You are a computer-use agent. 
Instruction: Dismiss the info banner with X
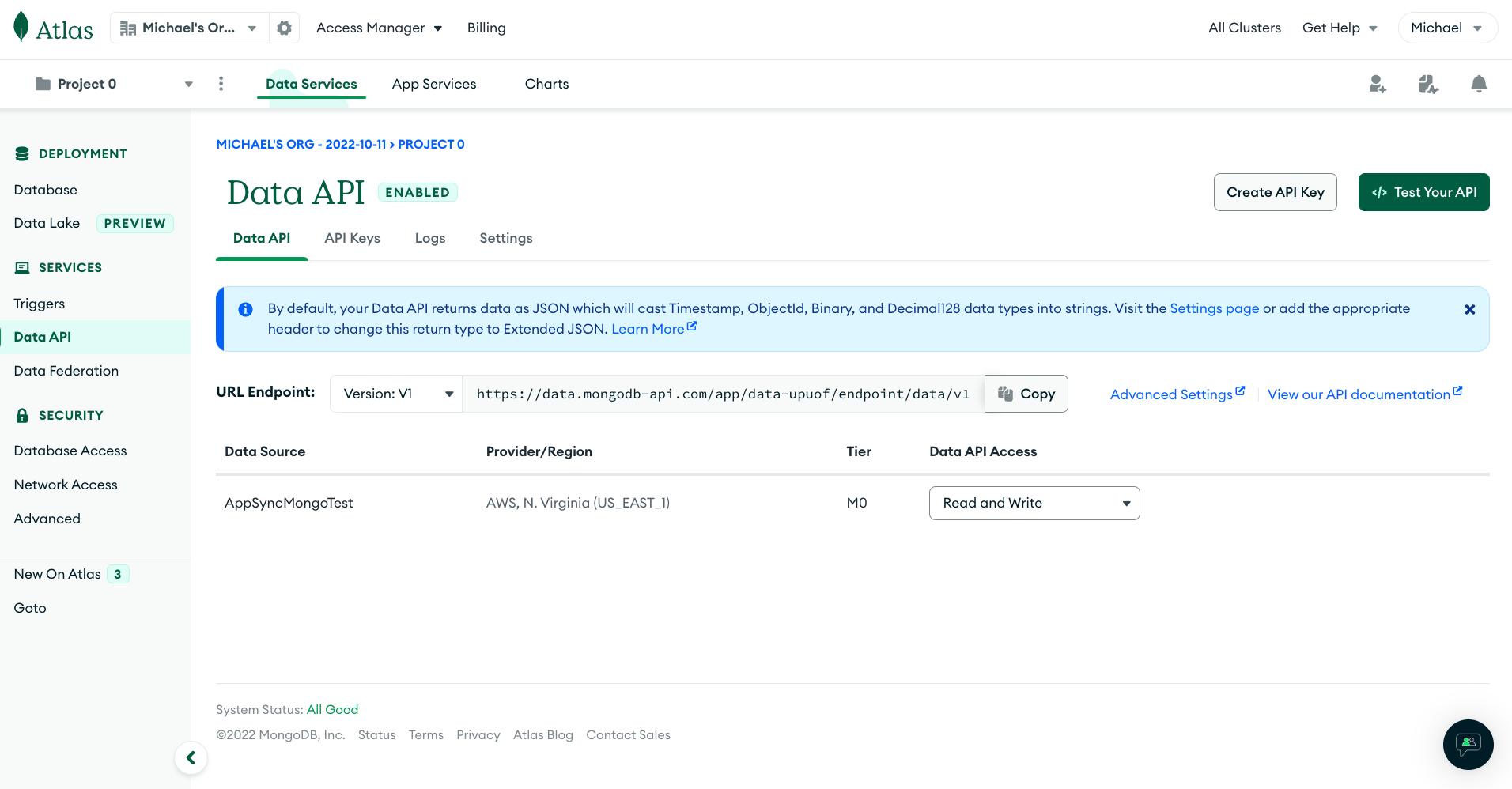[x=1469, y=310]
